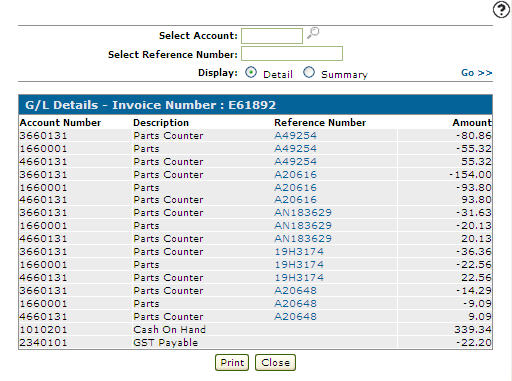The height and width of the screenshot is (381, 512).
Task: Click Parts description in the -20.13 row
Action: (x=146, y=225)
